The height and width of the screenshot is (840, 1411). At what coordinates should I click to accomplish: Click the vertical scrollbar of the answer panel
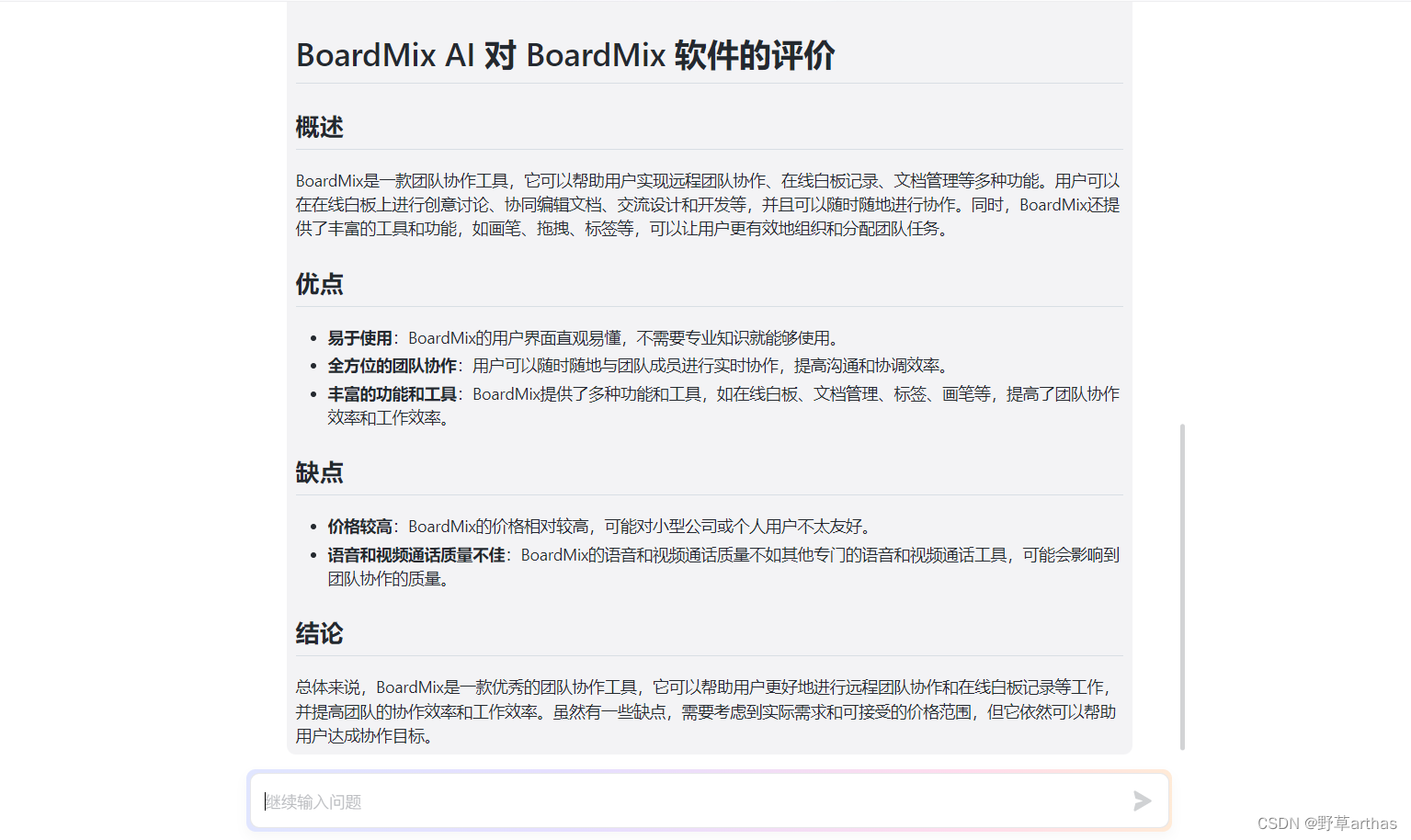(1182, 586)
